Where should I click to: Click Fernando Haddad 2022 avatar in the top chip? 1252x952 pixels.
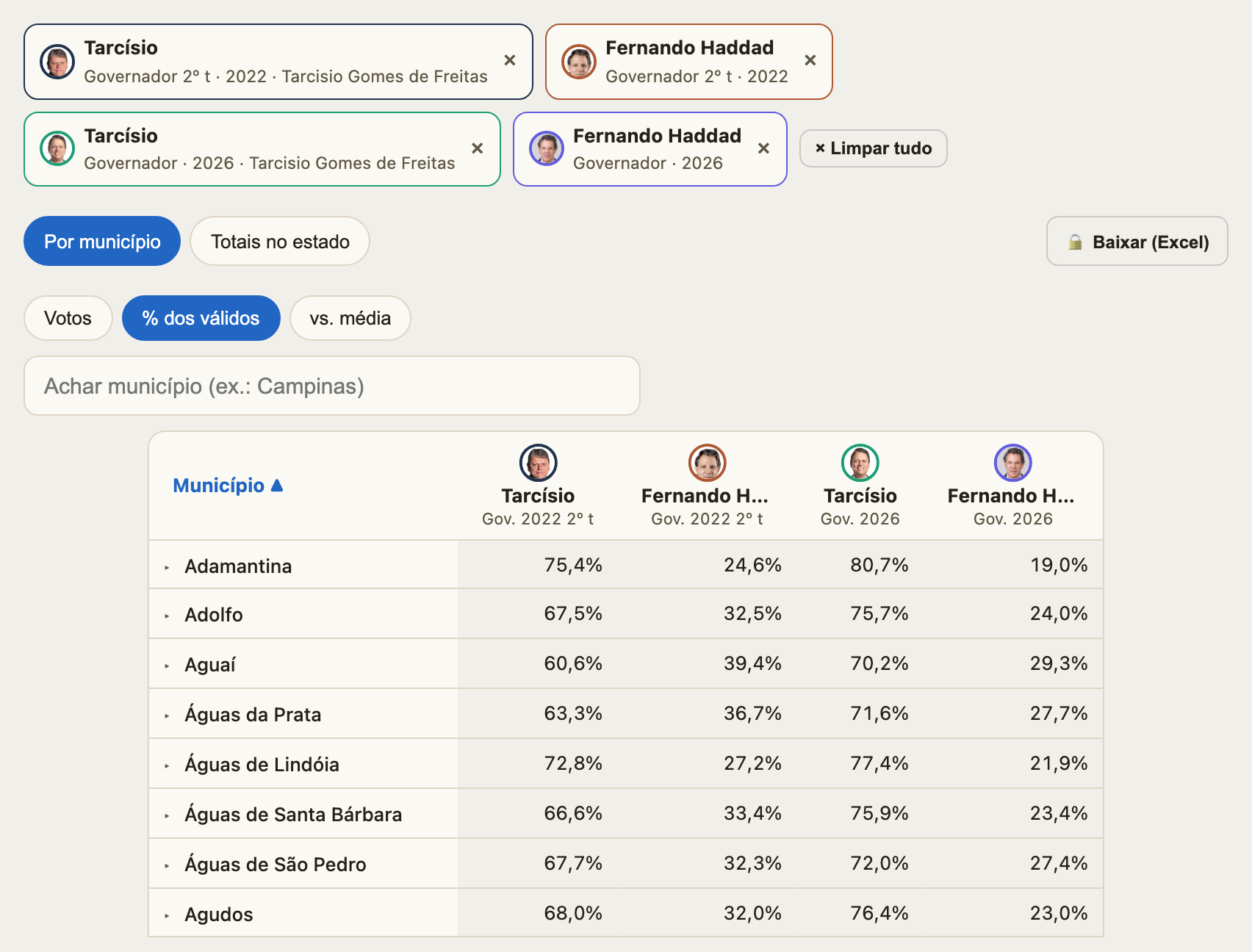[x=579, y=62]
